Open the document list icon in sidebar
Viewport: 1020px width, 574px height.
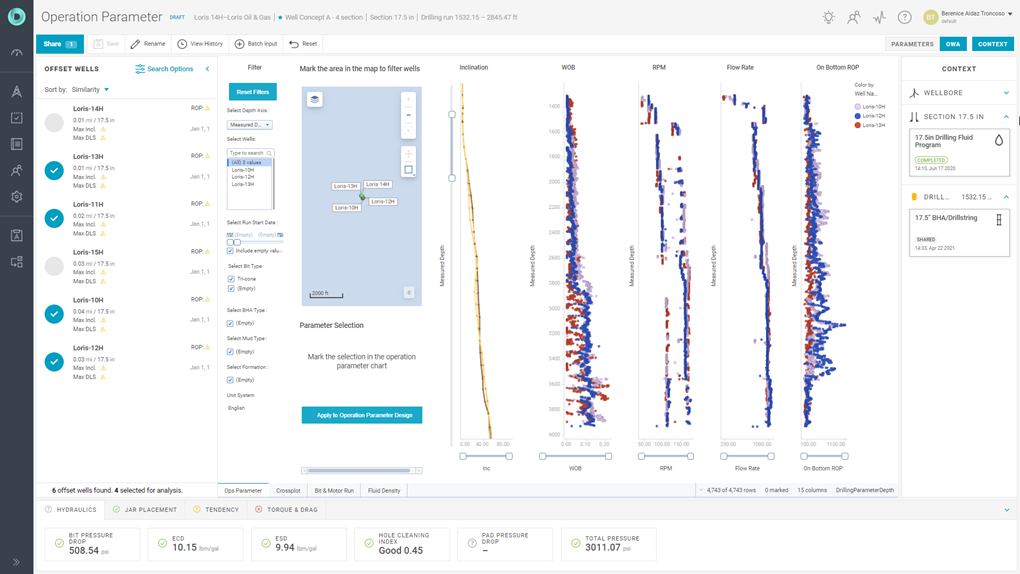point(17,144)
